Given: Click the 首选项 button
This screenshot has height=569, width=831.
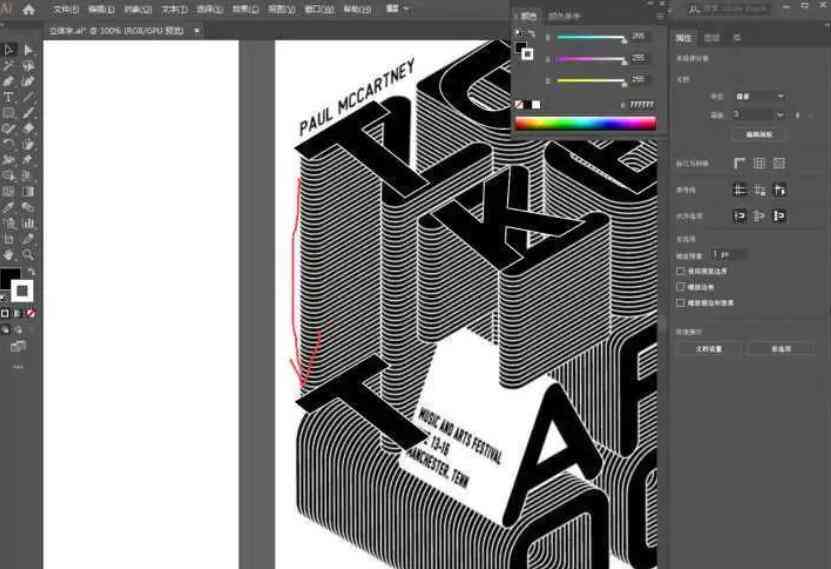Looking at the screenshot, I should pyautogui.click(x=782, y=349).
